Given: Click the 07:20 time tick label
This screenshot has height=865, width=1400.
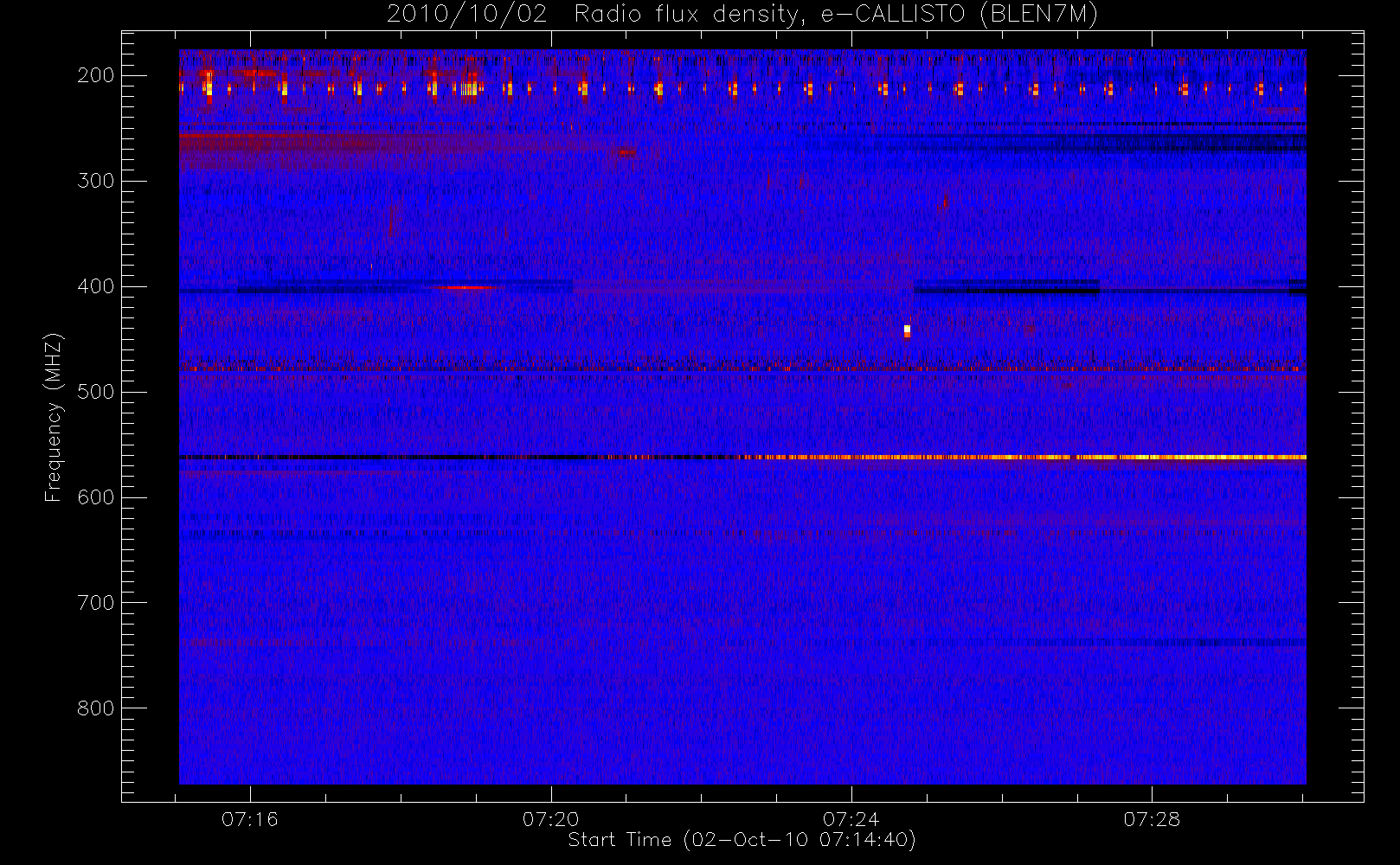Looking at the screenshot, I should pyautogui.click(x=551, y=819).
